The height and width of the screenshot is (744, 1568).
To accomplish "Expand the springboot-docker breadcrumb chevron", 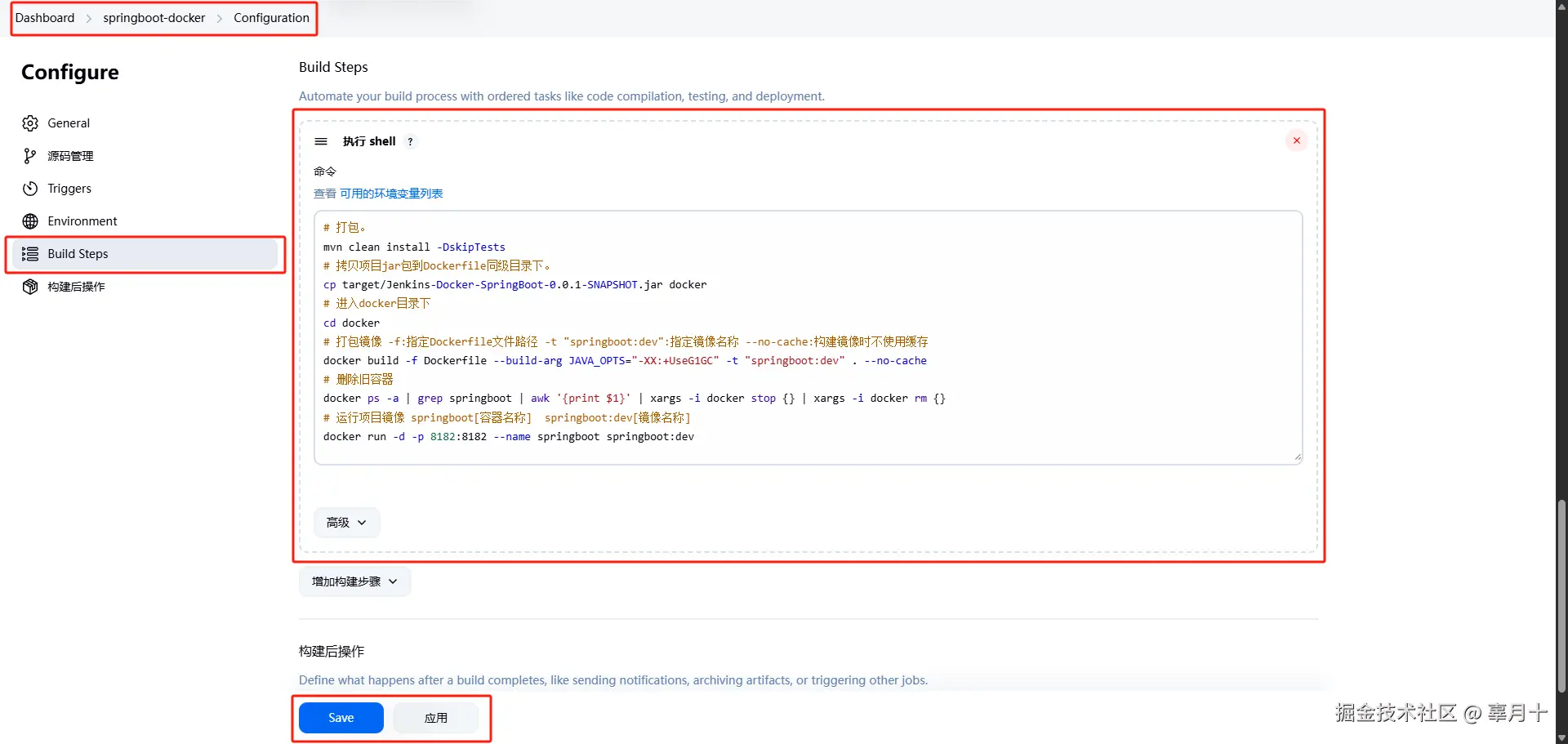I will 220,18.
